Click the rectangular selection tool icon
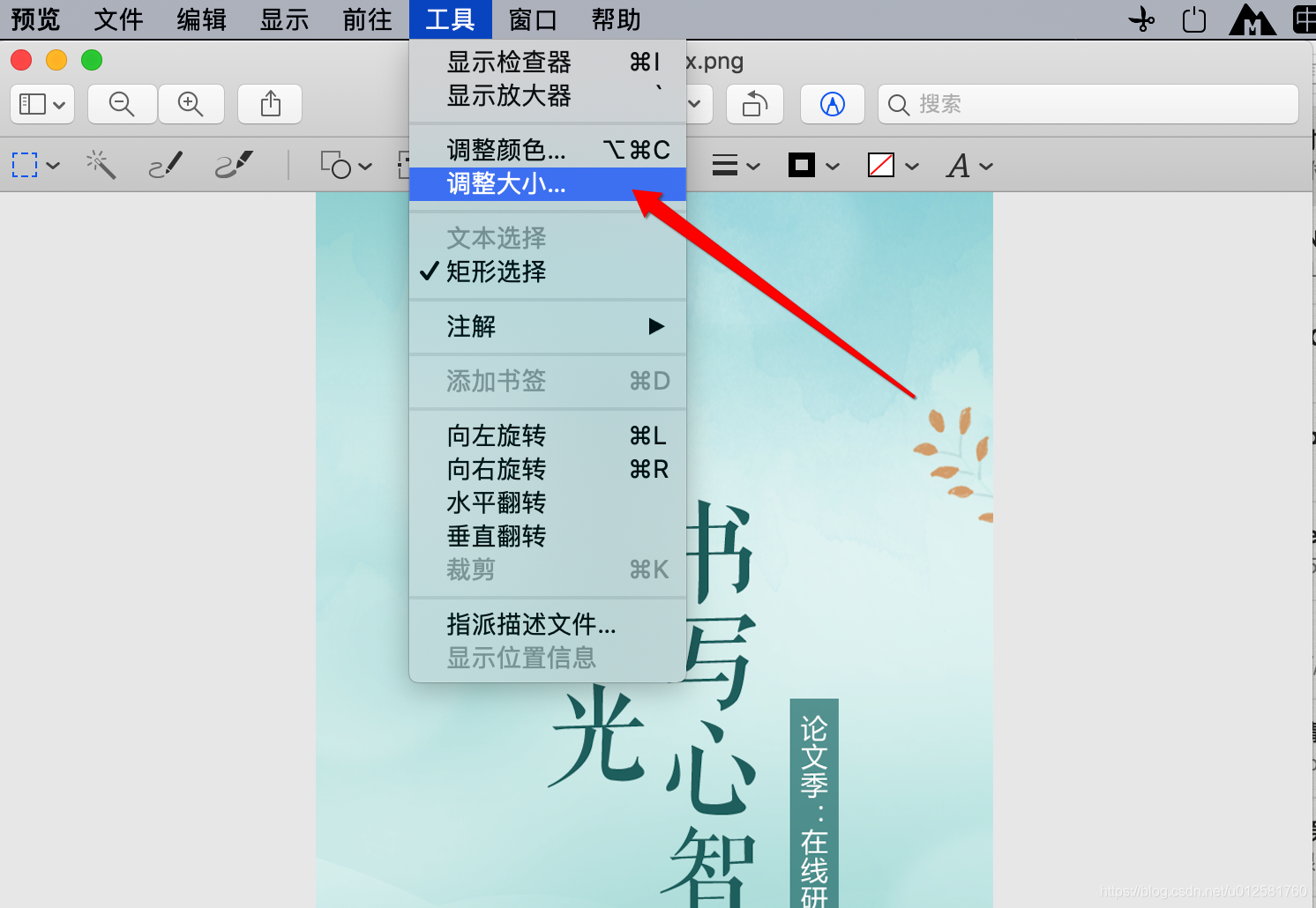Image resolution: width=1316 pixels, height=908 pixels. (x=25, y=165)
